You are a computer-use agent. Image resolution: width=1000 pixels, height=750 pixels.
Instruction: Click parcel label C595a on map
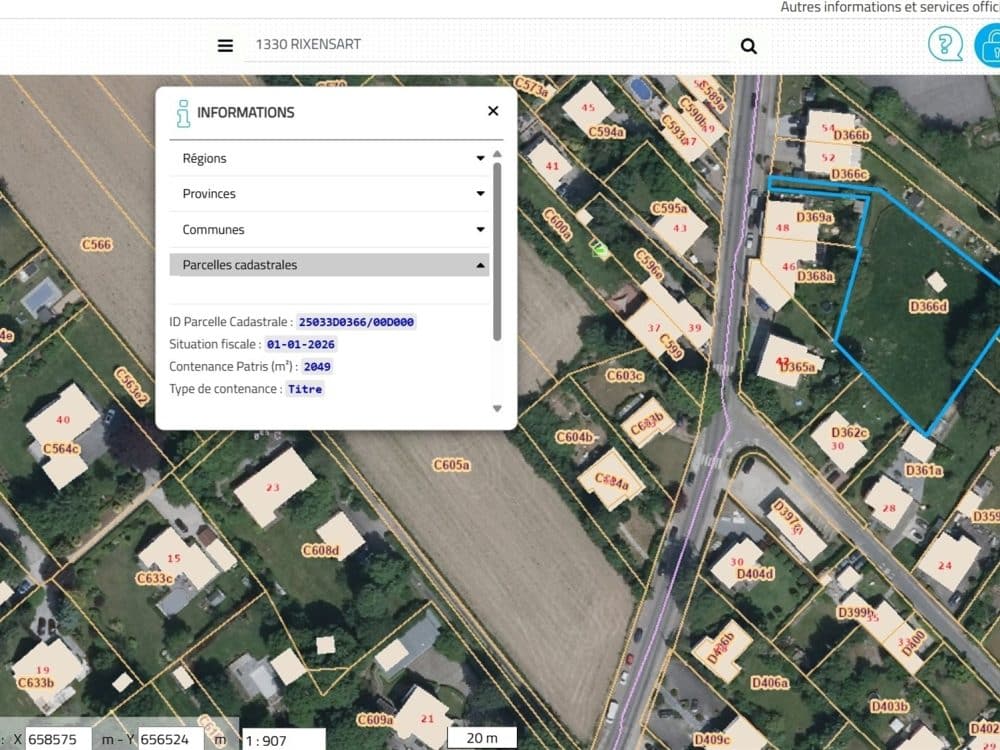pos(669,209)
